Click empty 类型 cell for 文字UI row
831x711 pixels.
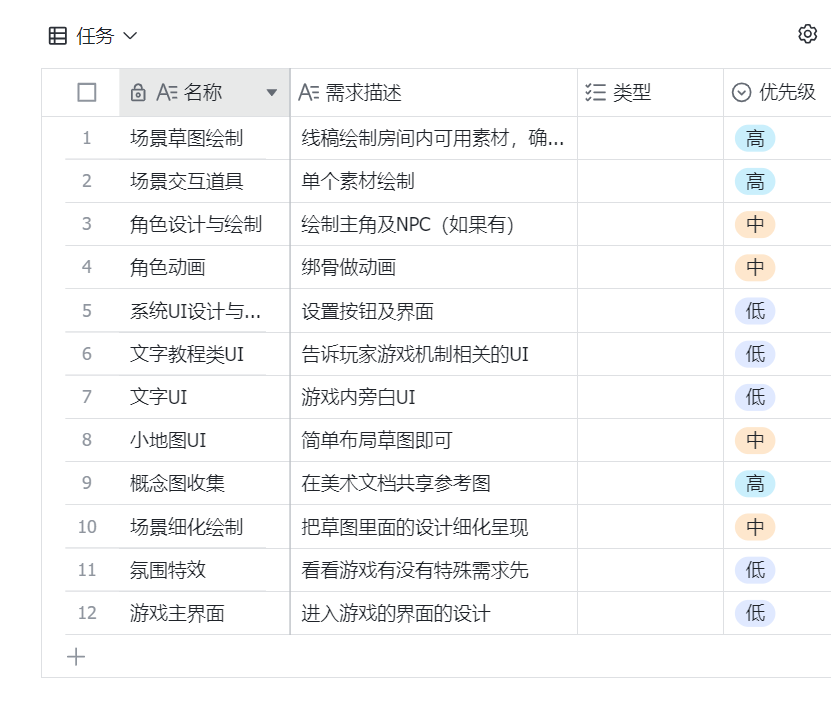(650, 397)
